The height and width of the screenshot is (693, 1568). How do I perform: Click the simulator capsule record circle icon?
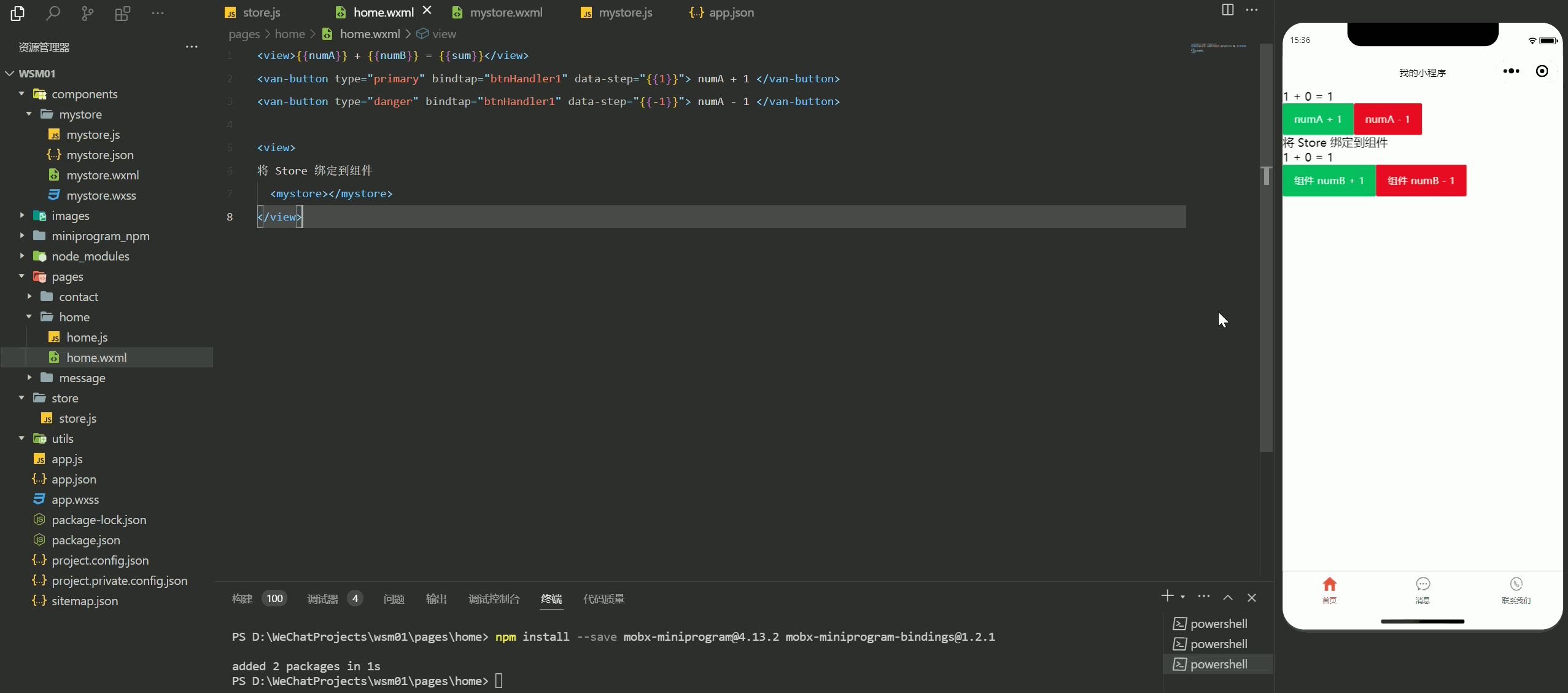(1542, 71)
